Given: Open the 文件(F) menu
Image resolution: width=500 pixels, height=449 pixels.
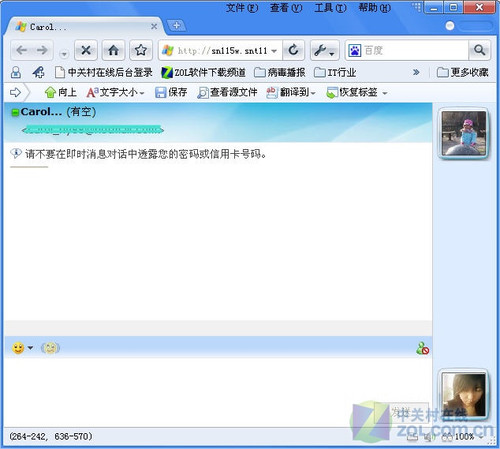Looking at the screenshot, I should tap(242, 7).
